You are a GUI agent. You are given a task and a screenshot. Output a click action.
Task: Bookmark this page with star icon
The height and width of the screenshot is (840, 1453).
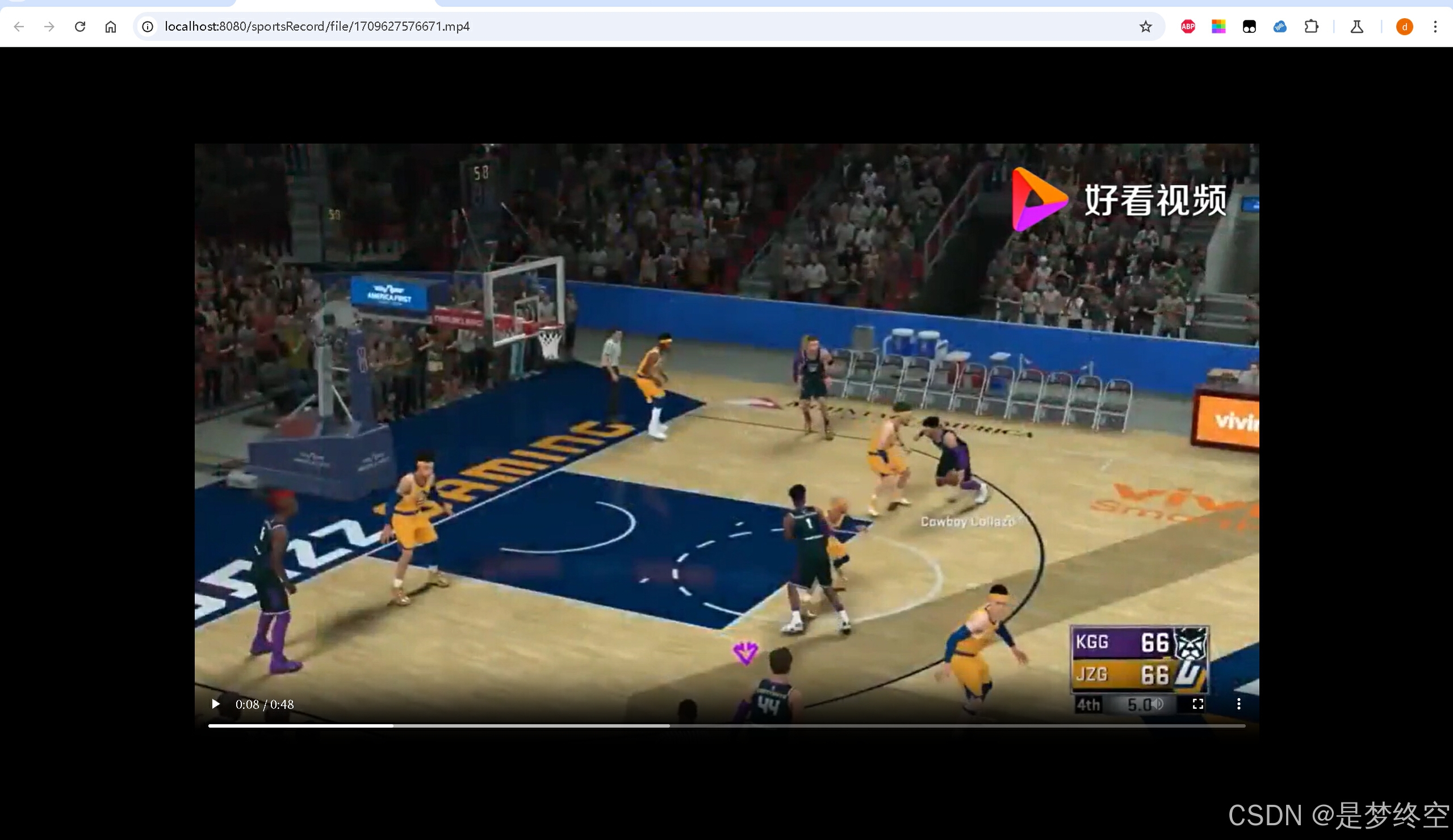[x=1145, y=27]
